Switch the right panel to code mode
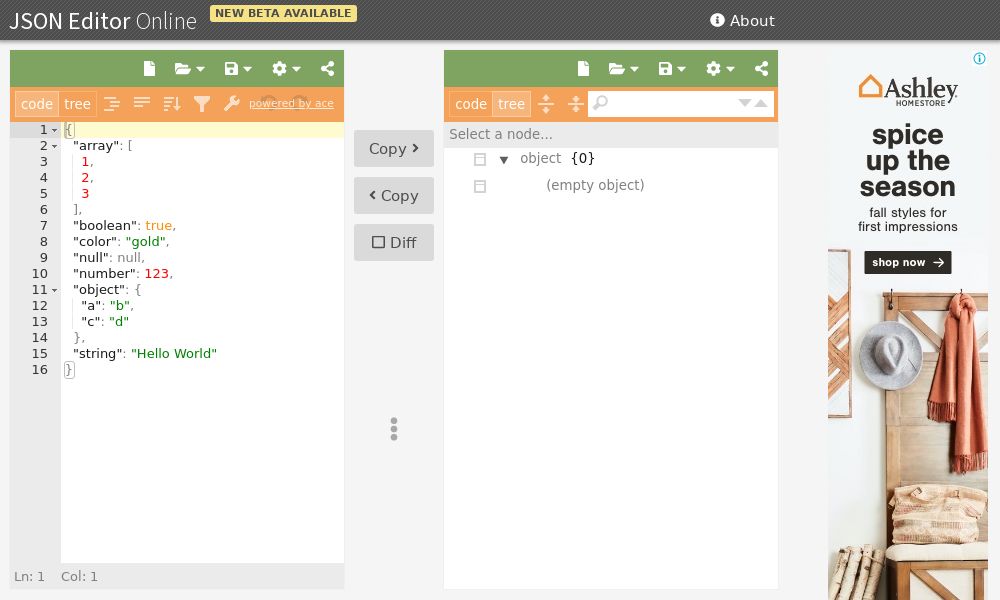The width and height of the screenshot is (1000, 600). tap(471, 103)
